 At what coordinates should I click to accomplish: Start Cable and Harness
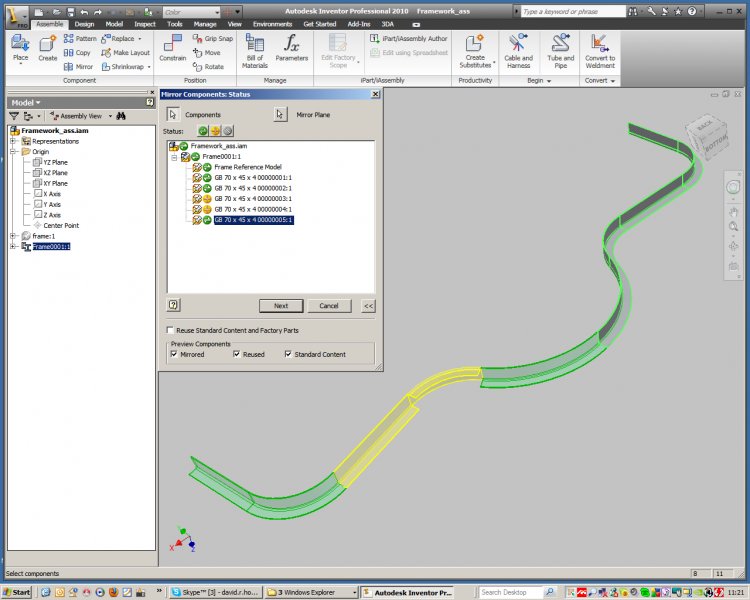pyautogui.click(x=518, y=51)
